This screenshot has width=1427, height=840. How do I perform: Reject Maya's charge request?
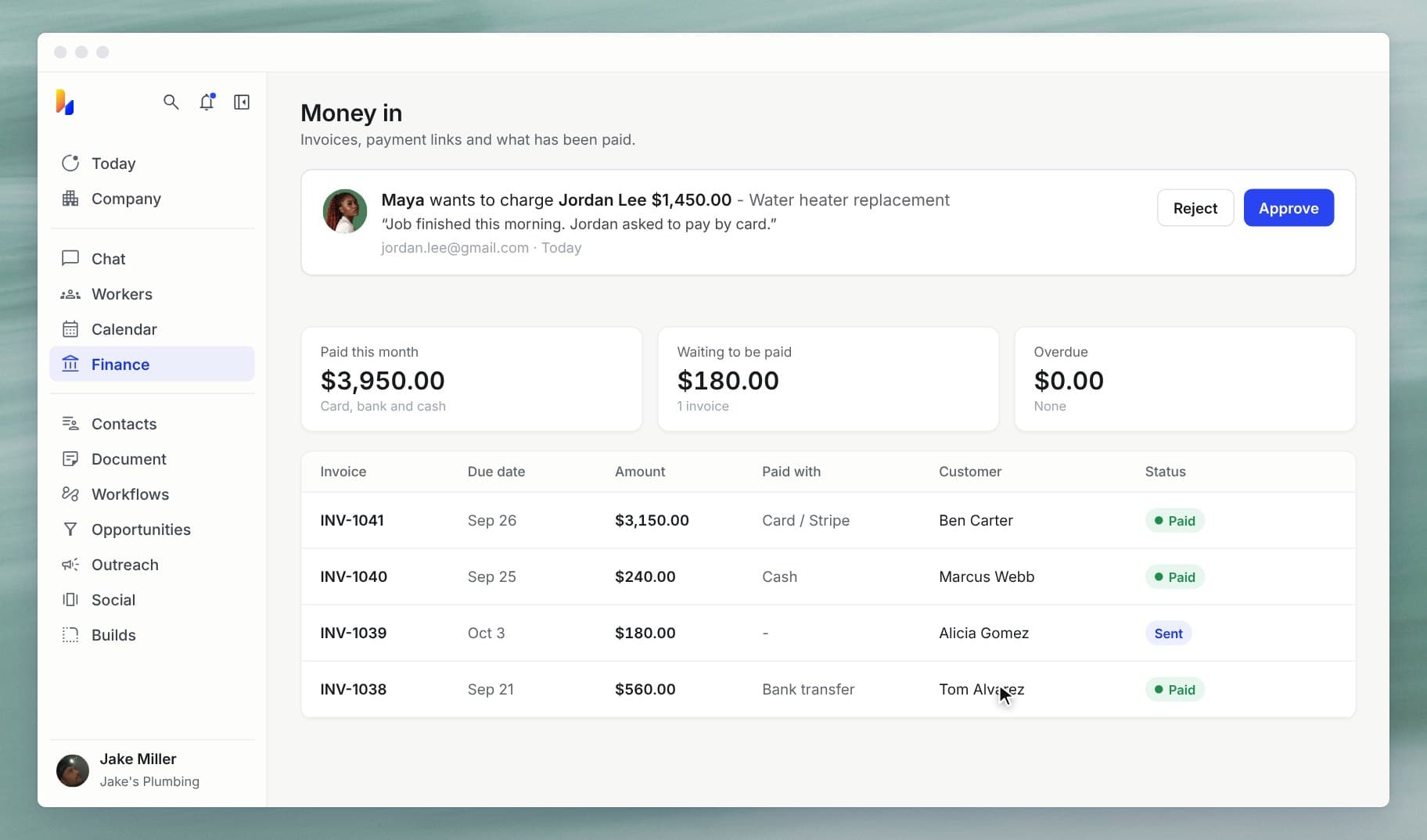pyautogui.click(x=1195, y=208)
